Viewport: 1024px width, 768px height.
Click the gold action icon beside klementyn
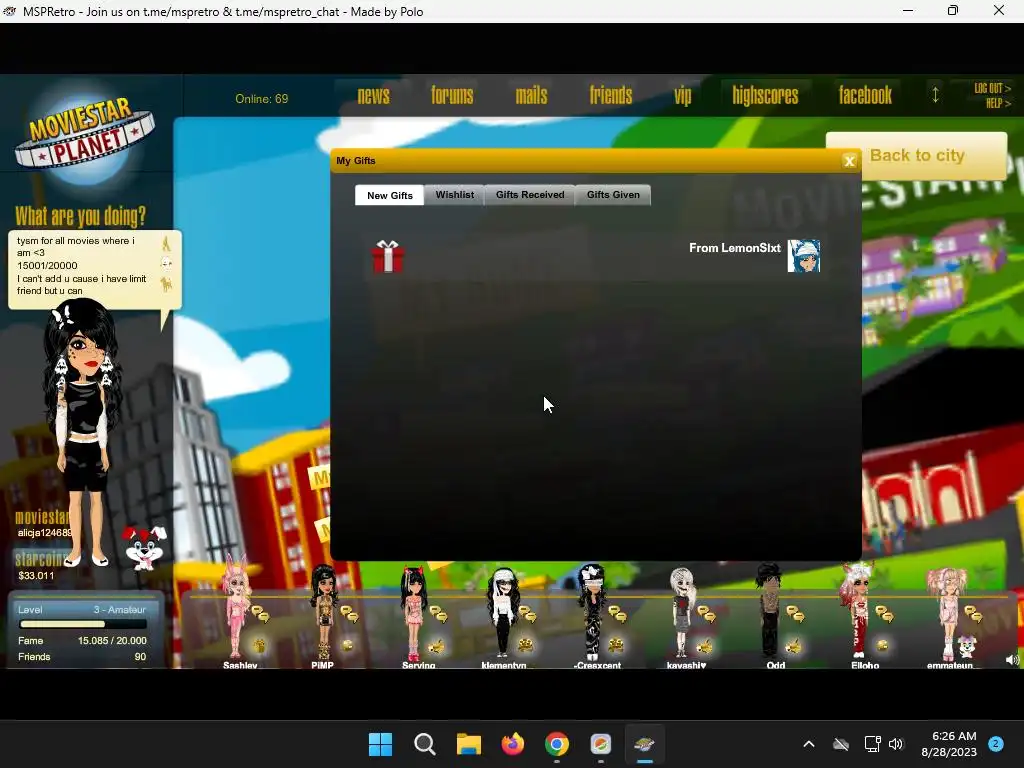[x=525, y=646]
